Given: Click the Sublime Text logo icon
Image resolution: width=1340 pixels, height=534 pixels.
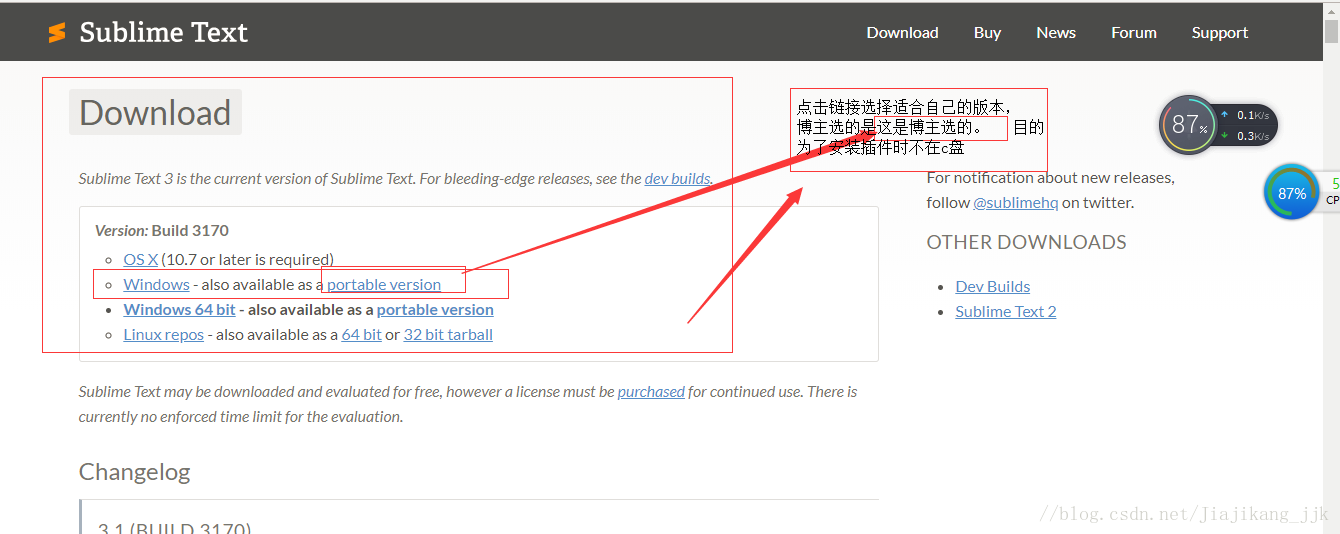Looking at the screenshot, I should click(x=57, y=32).
